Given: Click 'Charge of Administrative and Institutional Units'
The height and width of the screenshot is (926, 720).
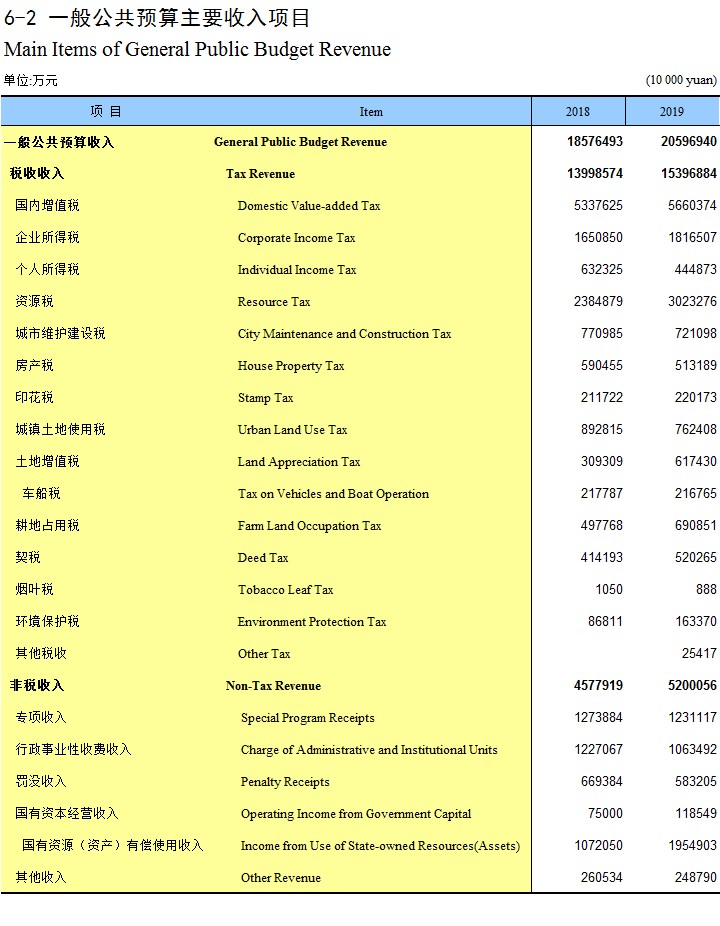Looking at the screenshot, I should pyautogui.click(x=369, y=750).
